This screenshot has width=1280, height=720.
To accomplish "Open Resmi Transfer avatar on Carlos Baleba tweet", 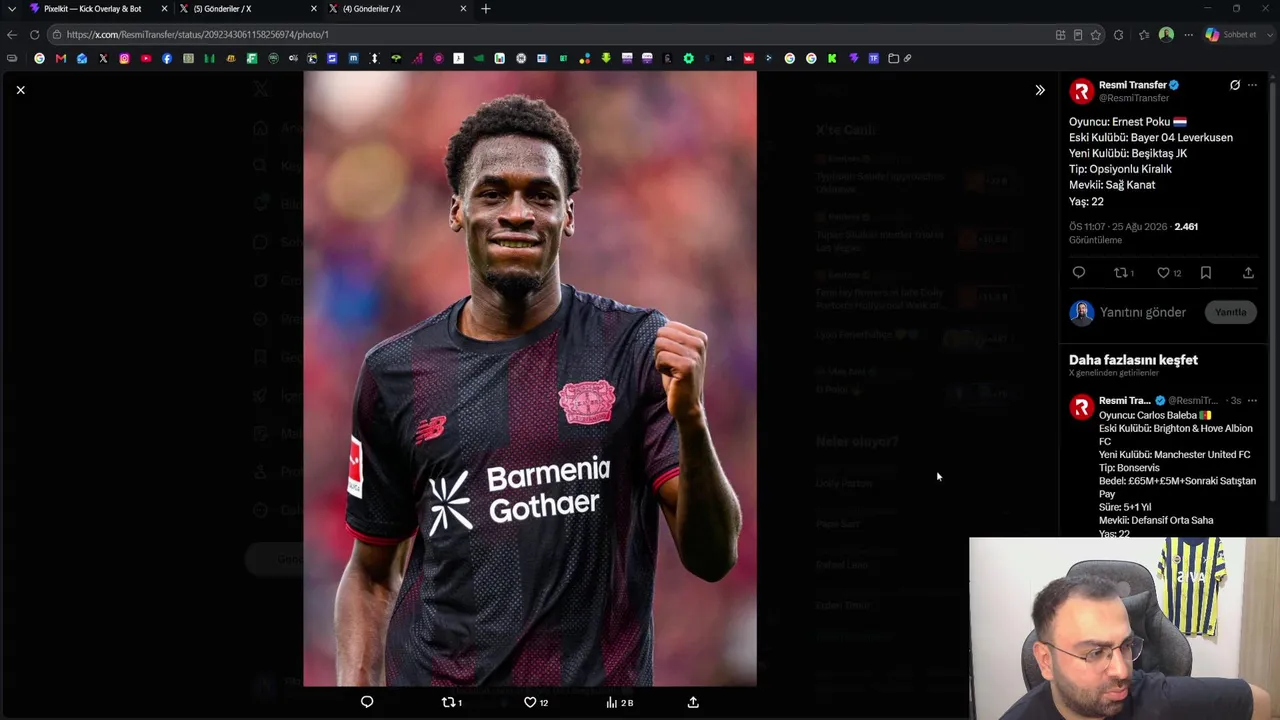I will [1081, 407].
